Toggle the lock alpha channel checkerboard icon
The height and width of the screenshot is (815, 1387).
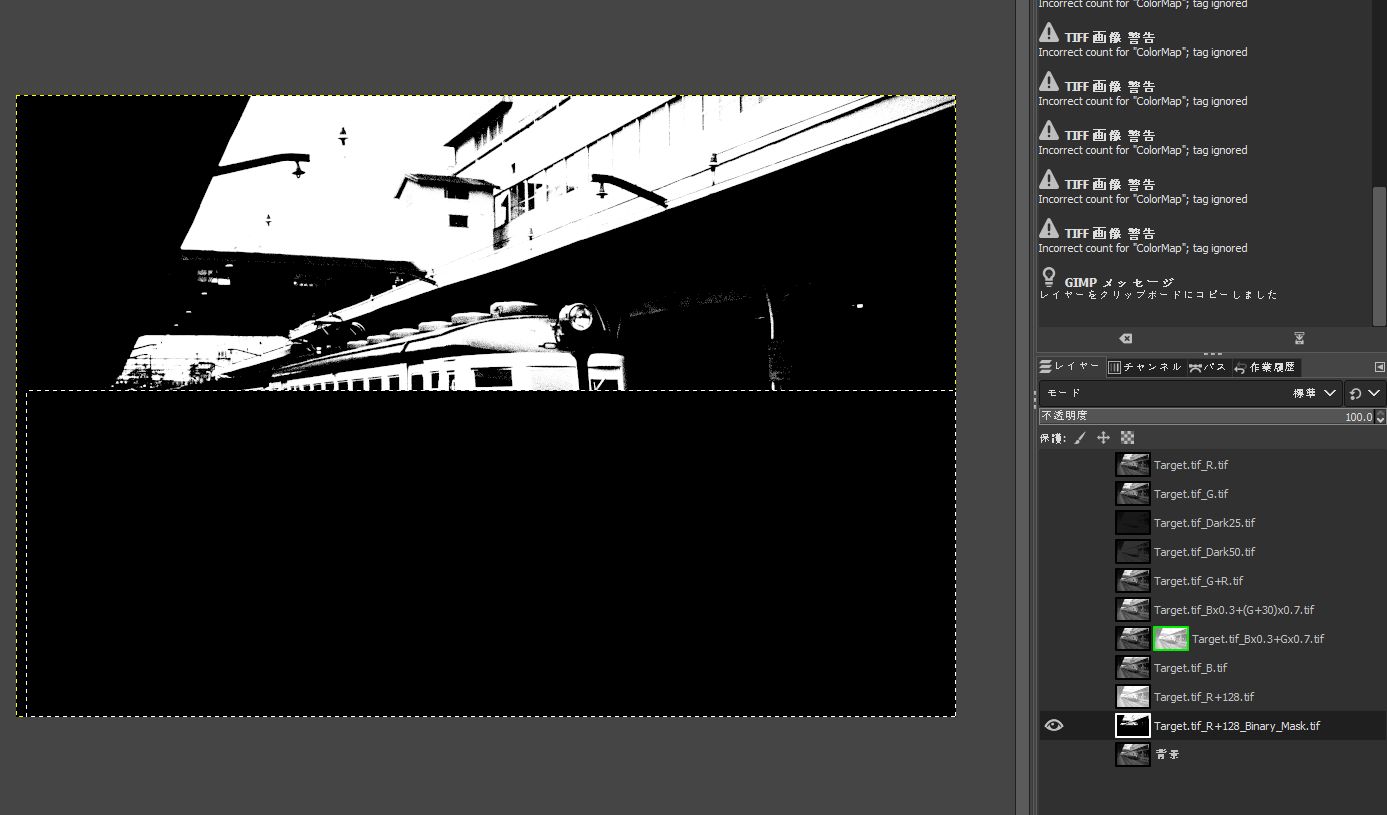pyautogui.click(x=1128, y=438)
